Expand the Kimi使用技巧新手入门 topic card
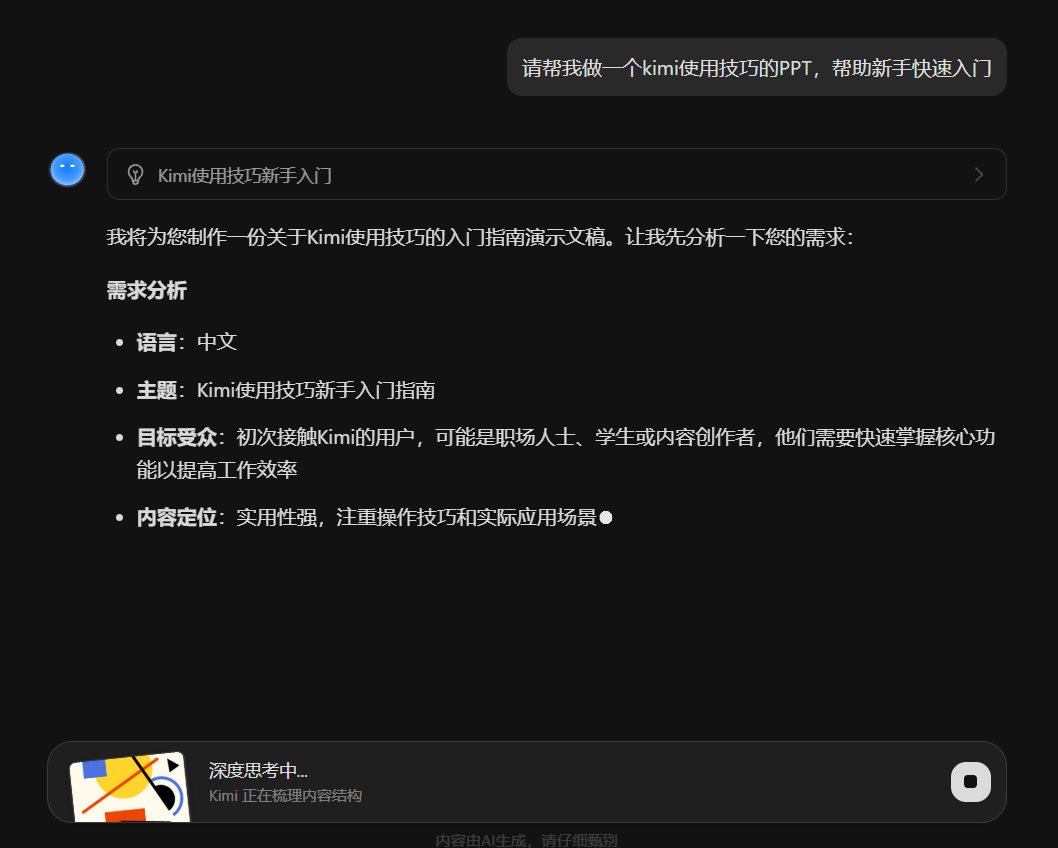The image size is (1058, 848). click(556, 174)
